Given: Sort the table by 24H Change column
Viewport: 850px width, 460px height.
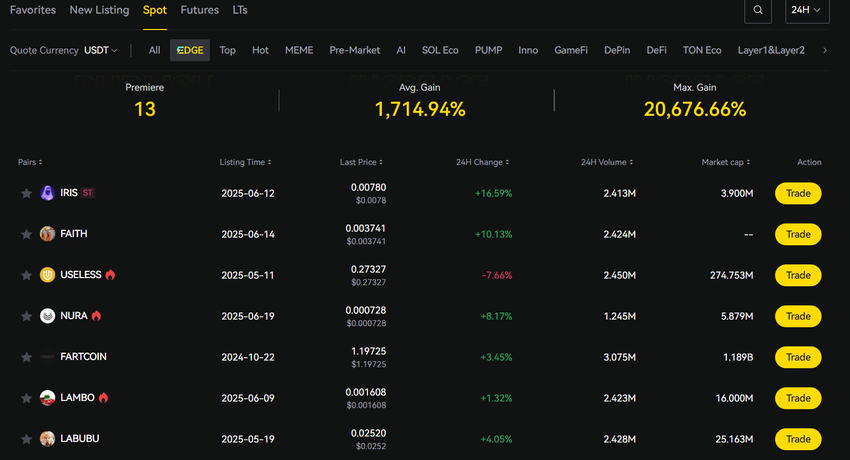Looking at the screenshot, I should pos(481,162).
